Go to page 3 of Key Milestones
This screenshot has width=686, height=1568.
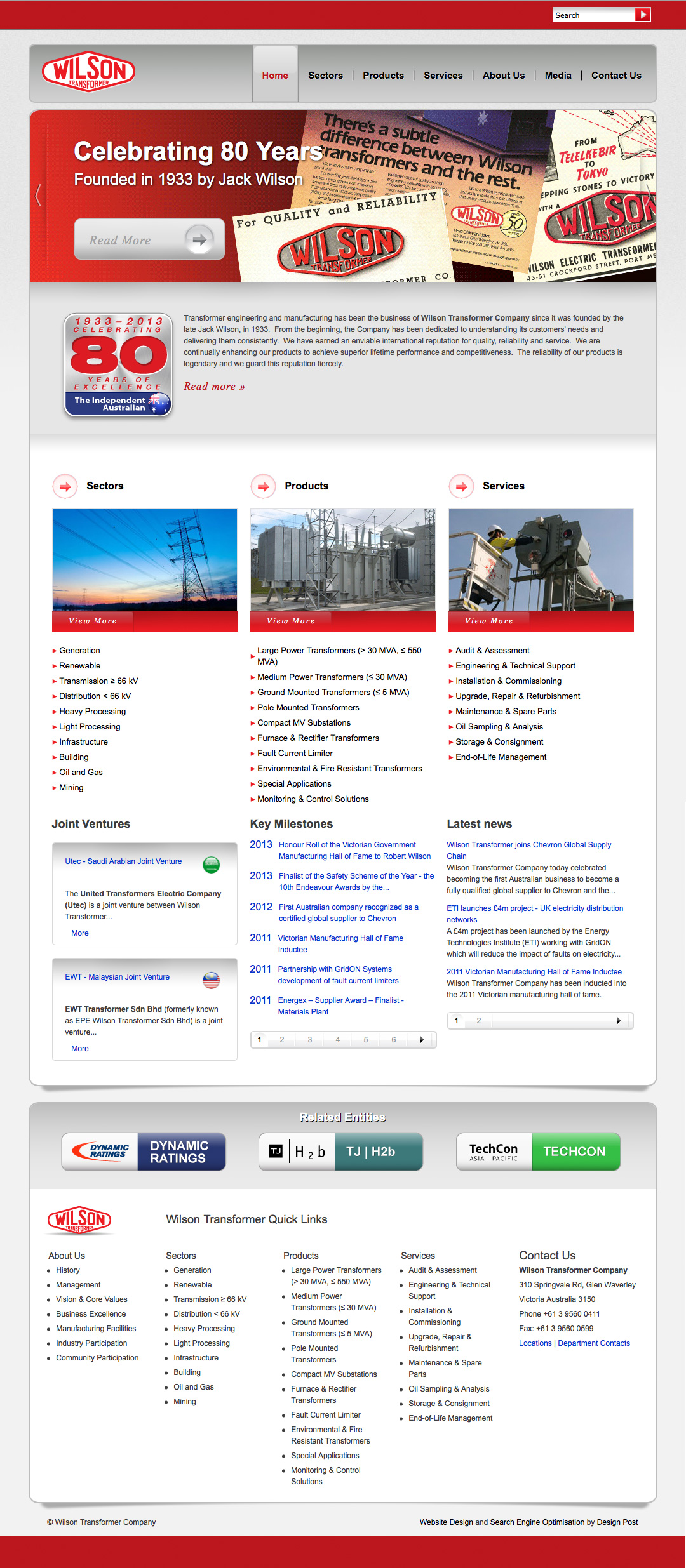(x=310, y=1040)
